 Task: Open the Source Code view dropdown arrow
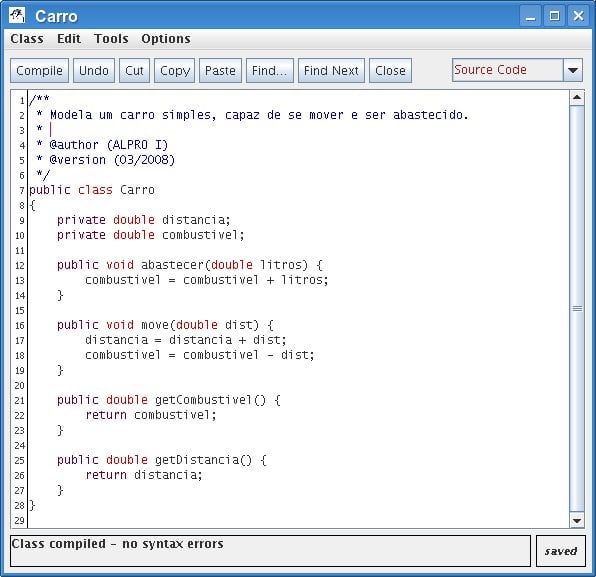click(x=573, y=70)
